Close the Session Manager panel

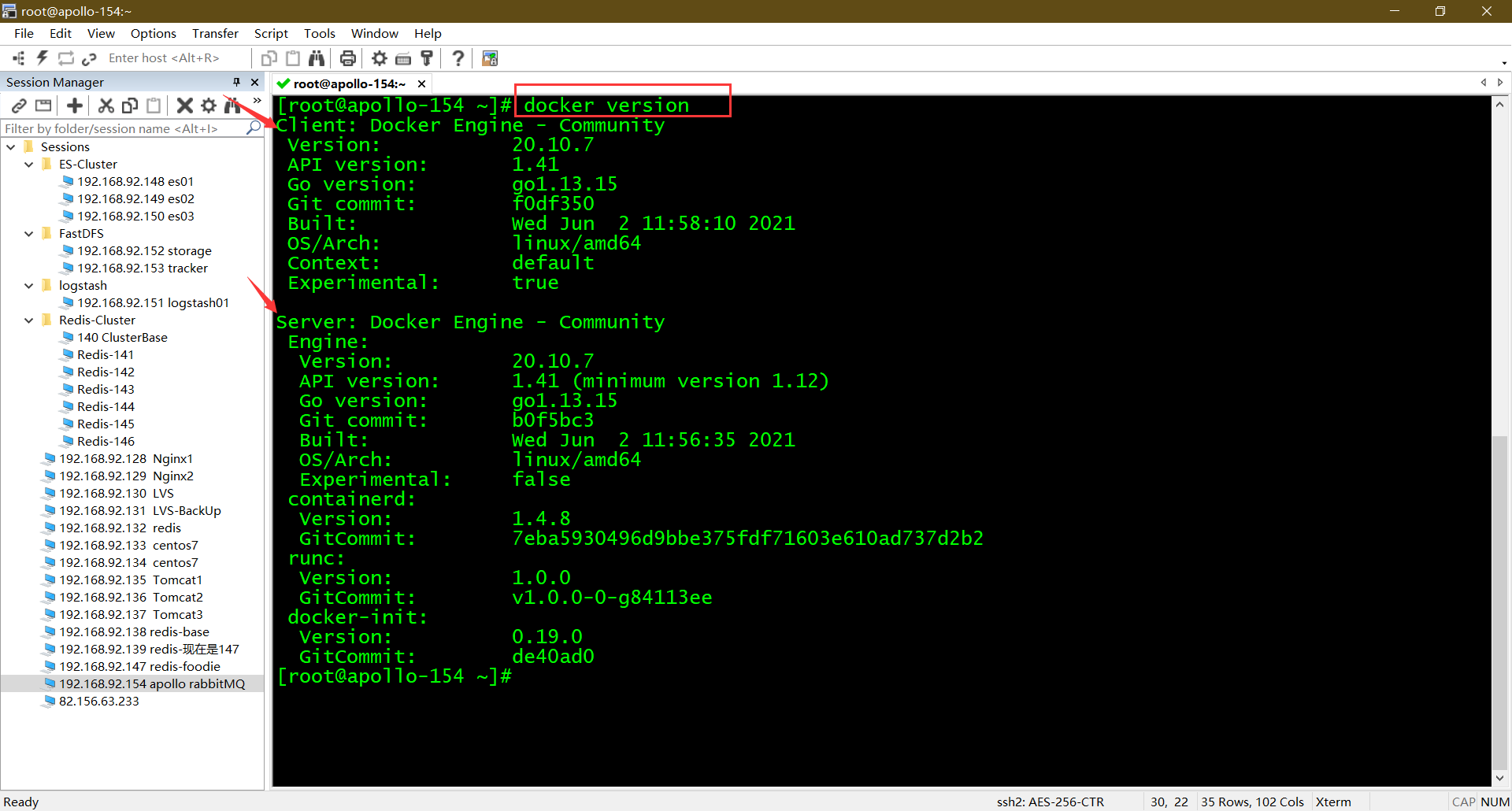click(x=254, y=82)
